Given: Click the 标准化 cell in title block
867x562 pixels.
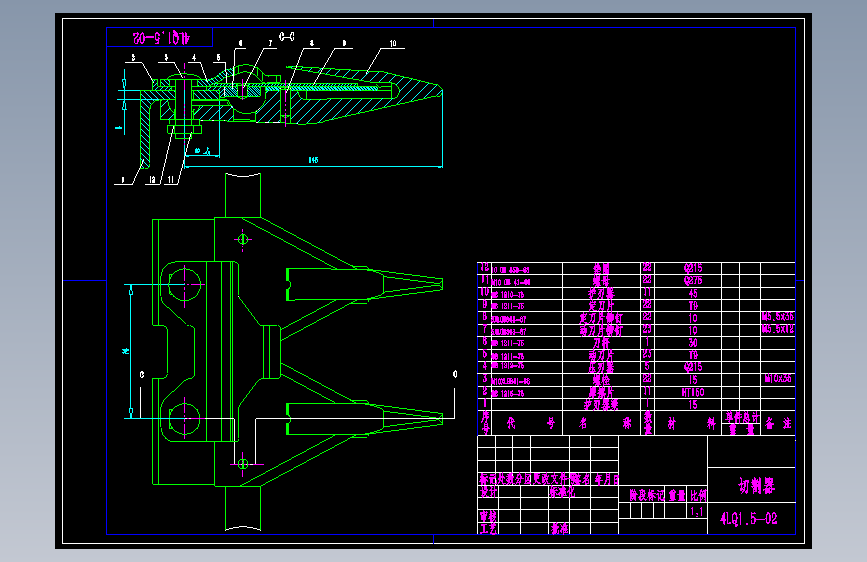Looking at the screenshot, I should [562, 492].
